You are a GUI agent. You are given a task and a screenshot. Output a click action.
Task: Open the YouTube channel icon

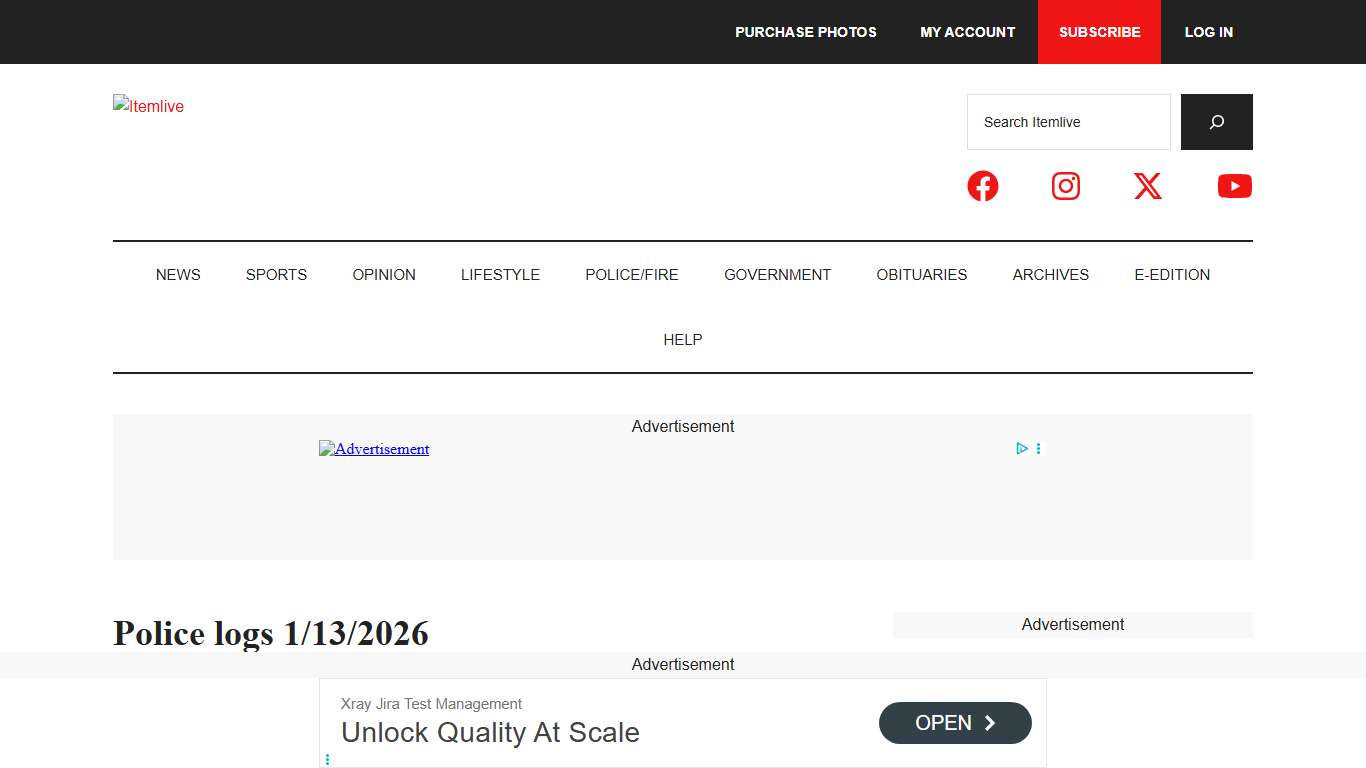point(1234,186)
